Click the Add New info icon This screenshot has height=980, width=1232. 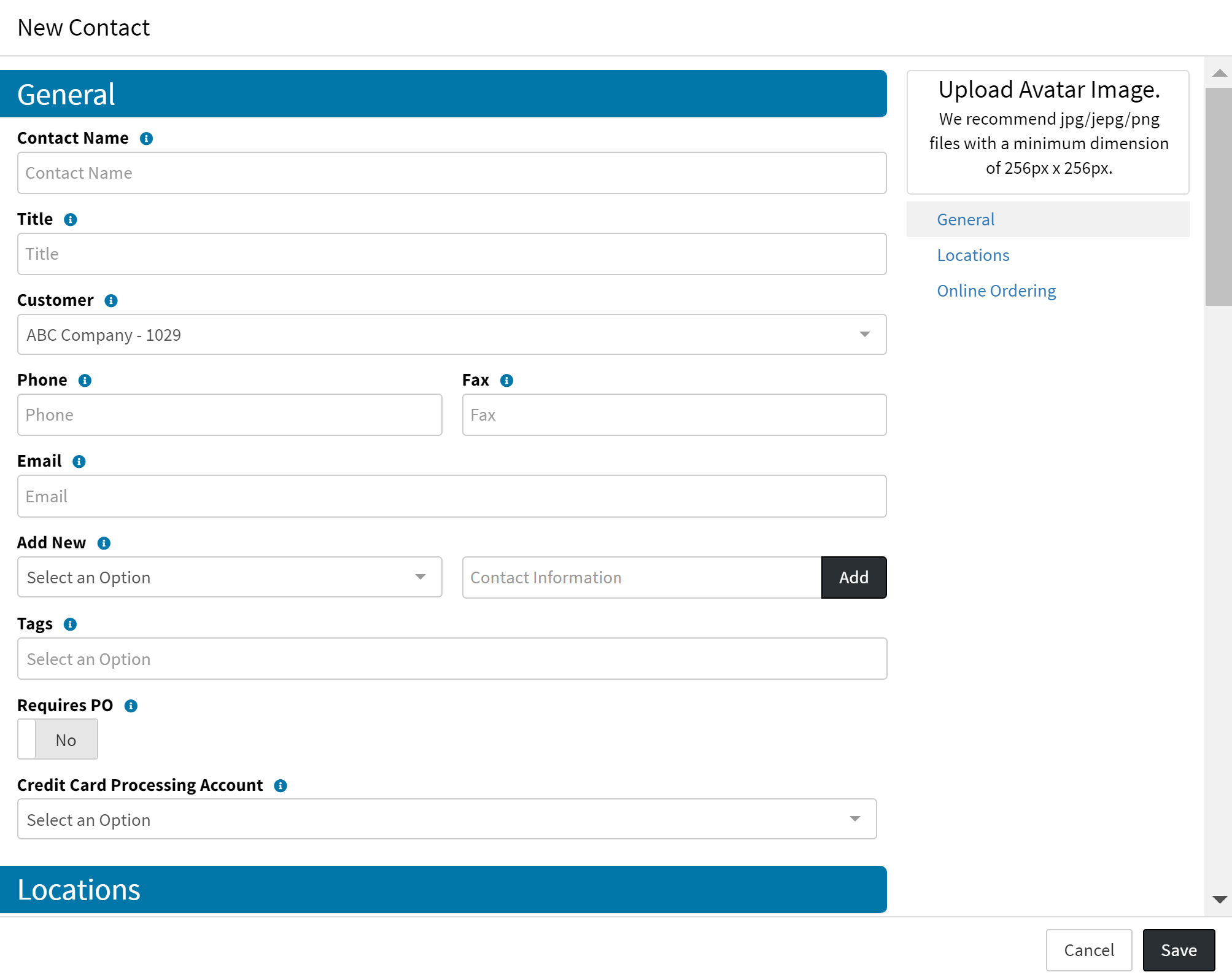[104, 543]
